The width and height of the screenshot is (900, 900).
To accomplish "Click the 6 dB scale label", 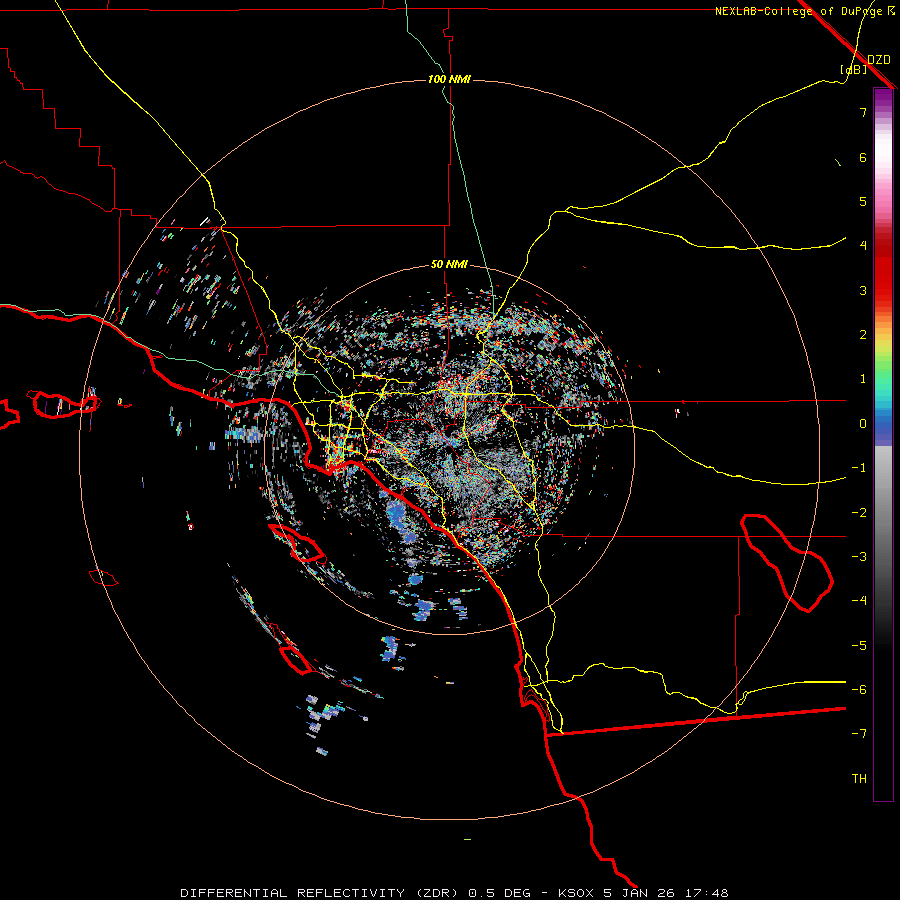I will coord(863,157).
